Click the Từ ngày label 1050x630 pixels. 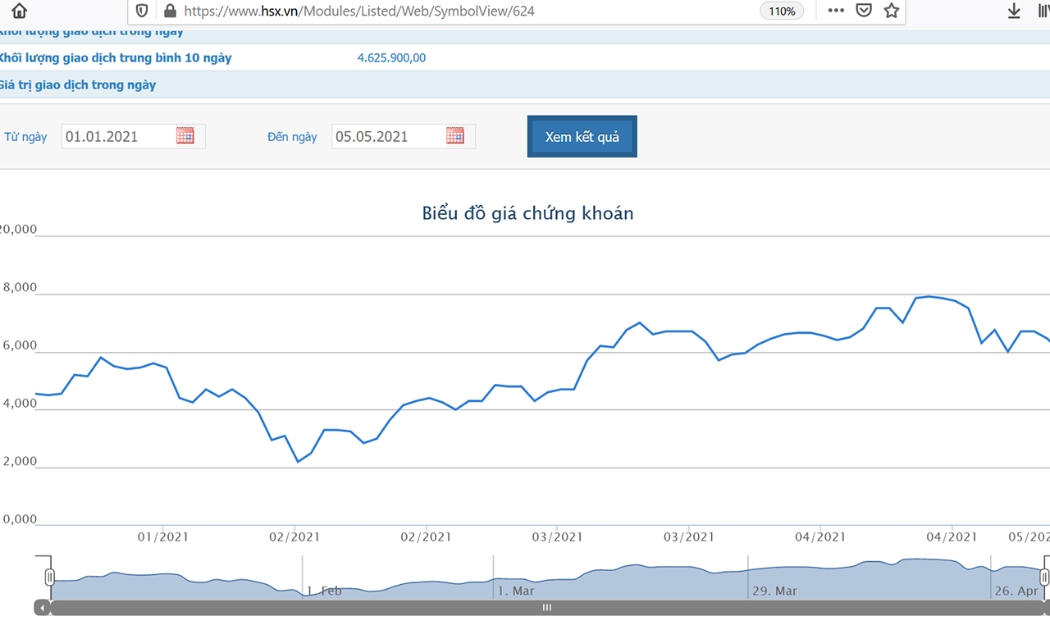click(25, 137)
